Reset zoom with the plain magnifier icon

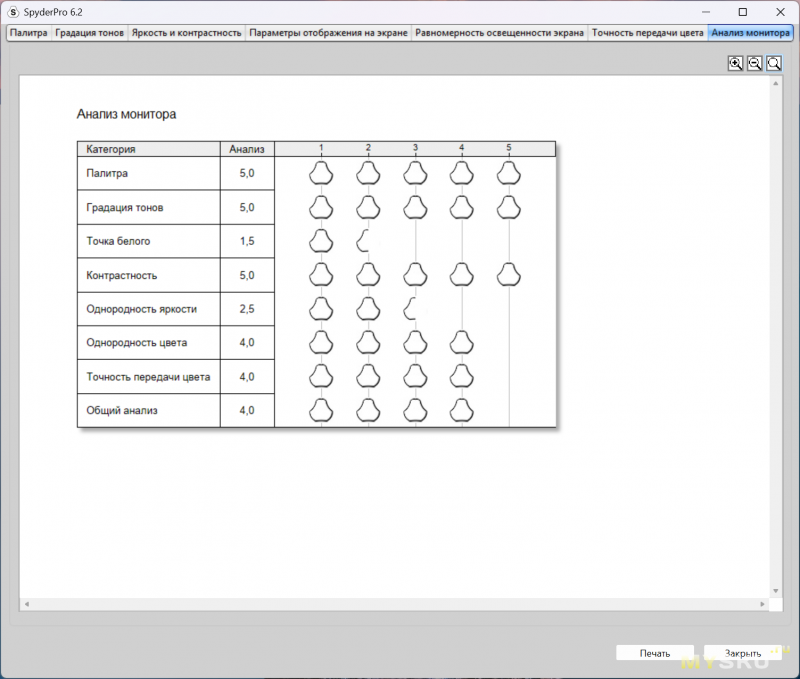(x=774, y=63)
